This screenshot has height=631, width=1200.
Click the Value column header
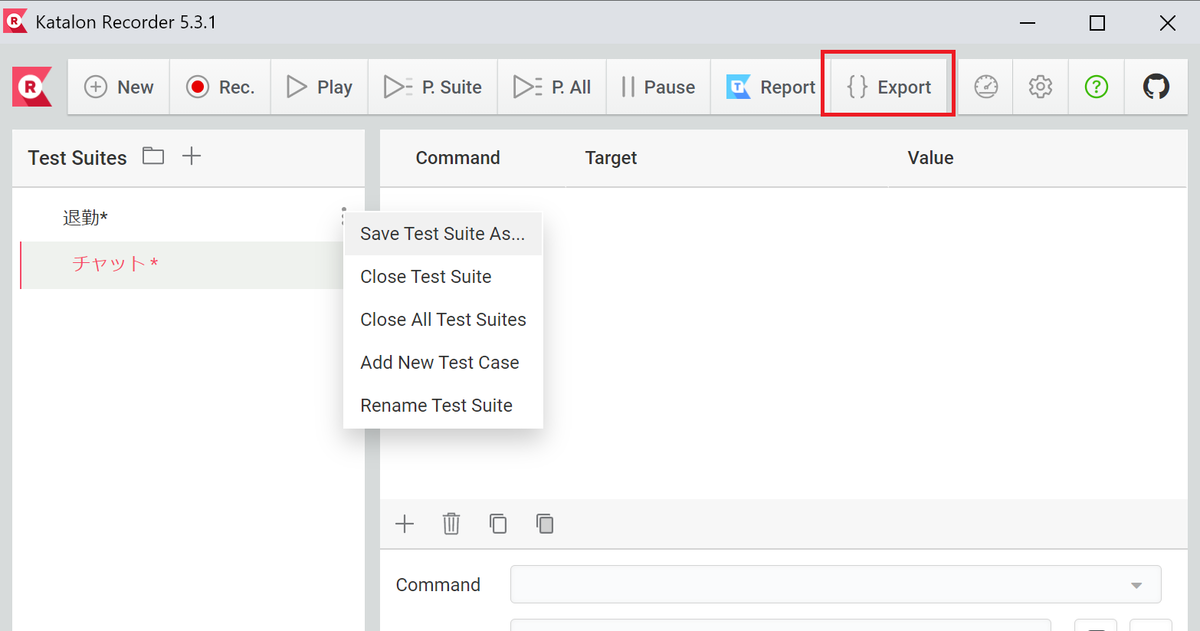(931, 158)
